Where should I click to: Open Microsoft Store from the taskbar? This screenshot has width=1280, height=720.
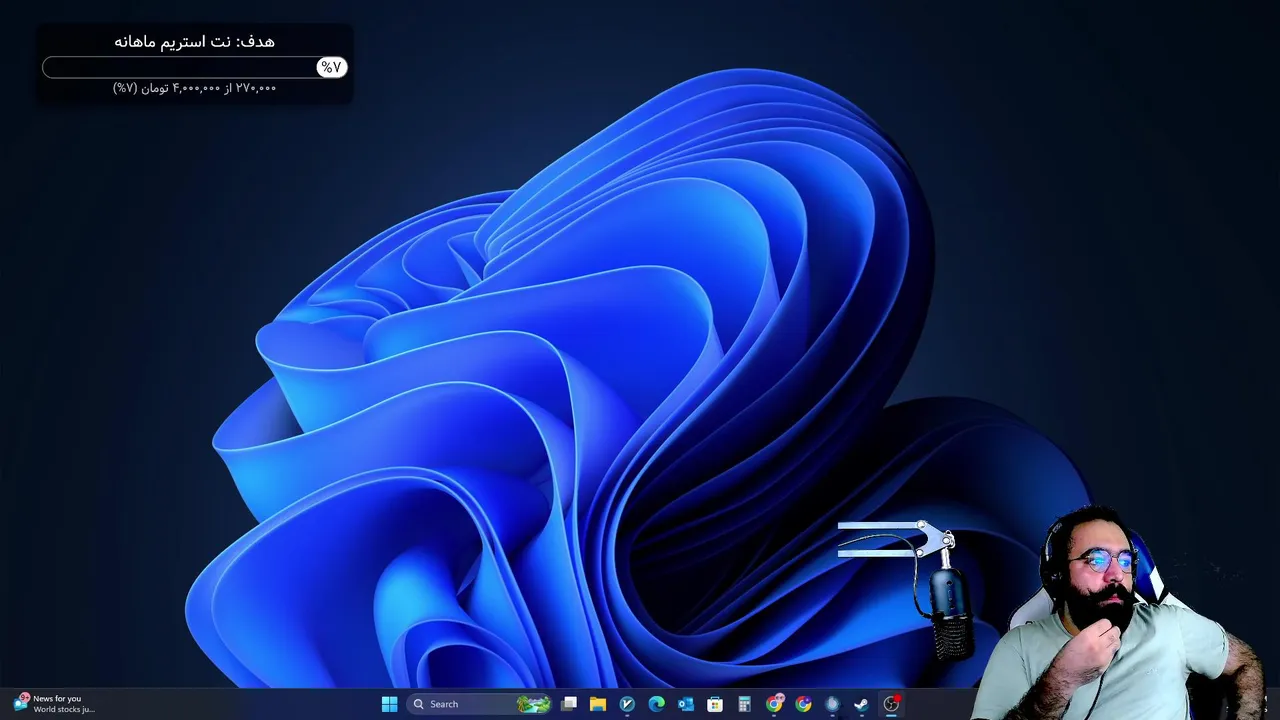pos(715,704)
